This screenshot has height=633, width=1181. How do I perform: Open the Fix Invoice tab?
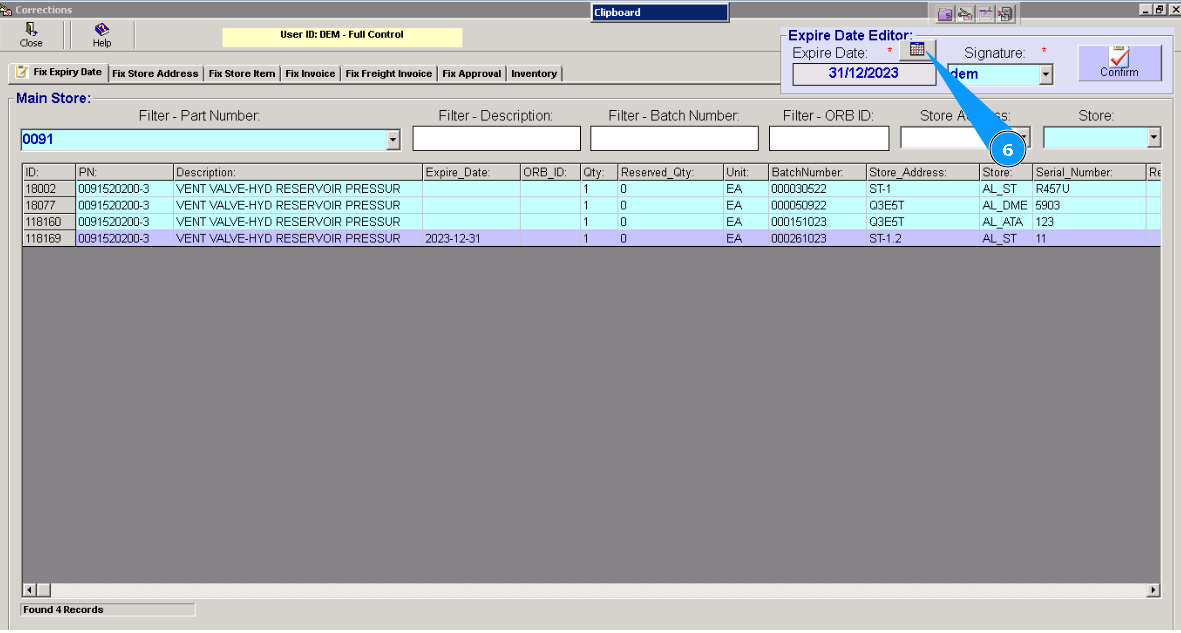pyautogui.click(x=310, y=74)
